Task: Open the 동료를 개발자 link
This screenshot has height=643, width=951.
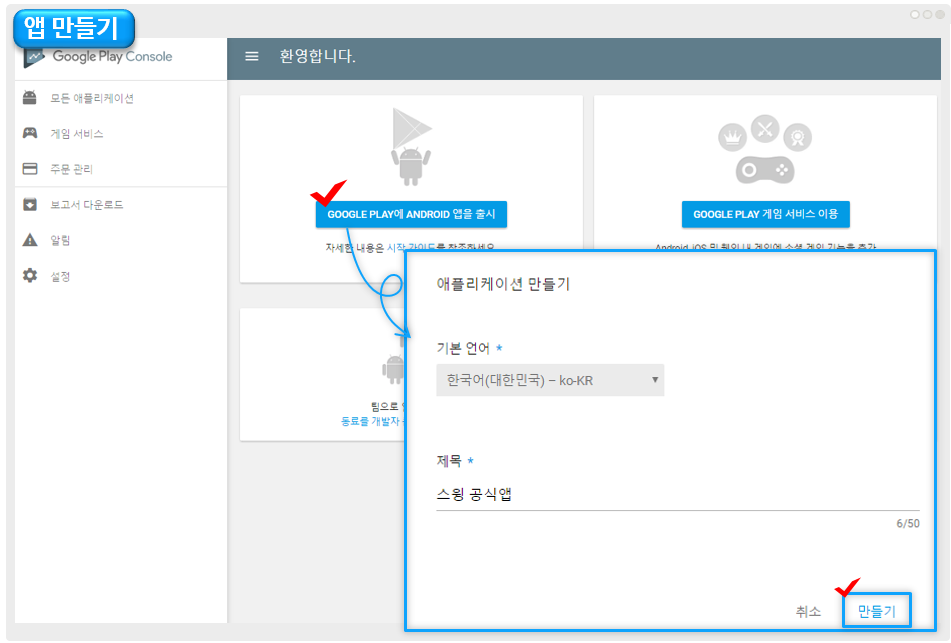Action: (371, 421)
